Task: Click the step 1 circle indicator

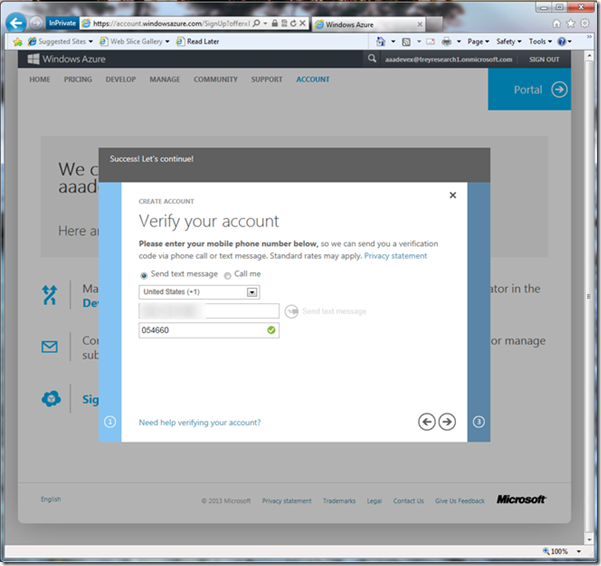Action: pyautogui.click(x=110, y=422)
